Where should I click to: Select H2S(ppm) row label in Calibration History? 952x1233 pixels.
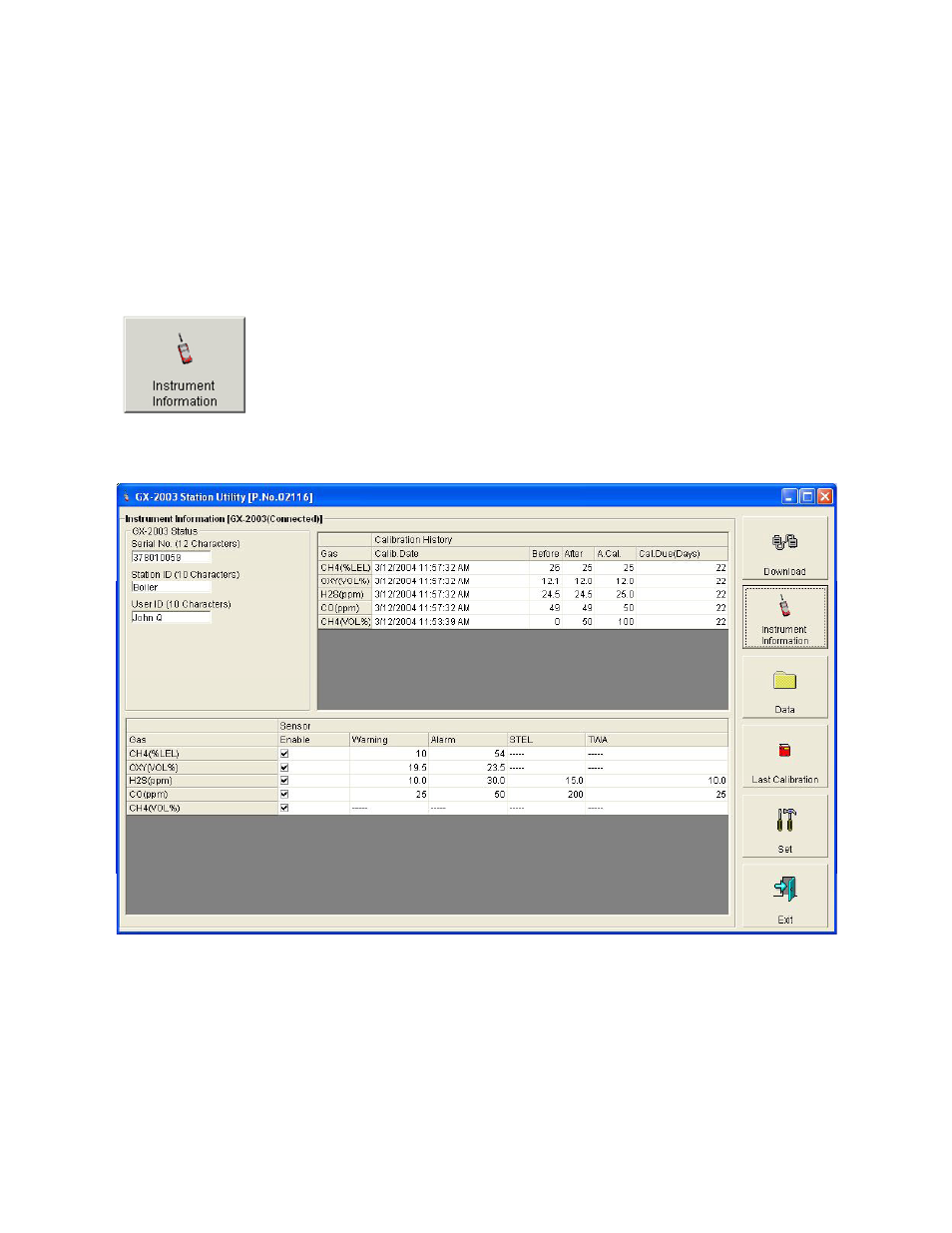[x=345, y=594]
